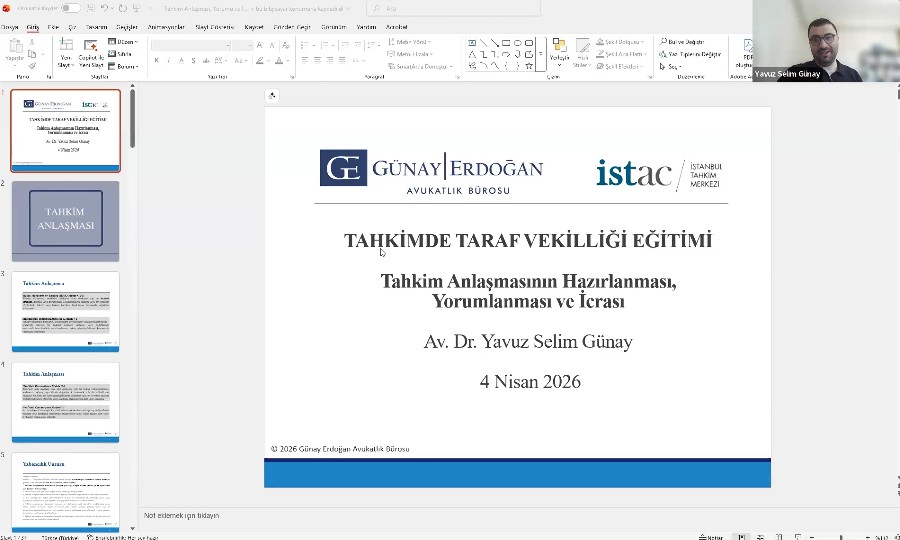Image resolution: width=900 pixels, height=540 pixels.
Task: Open the font name combo box
Action: [x=191, y=45]
